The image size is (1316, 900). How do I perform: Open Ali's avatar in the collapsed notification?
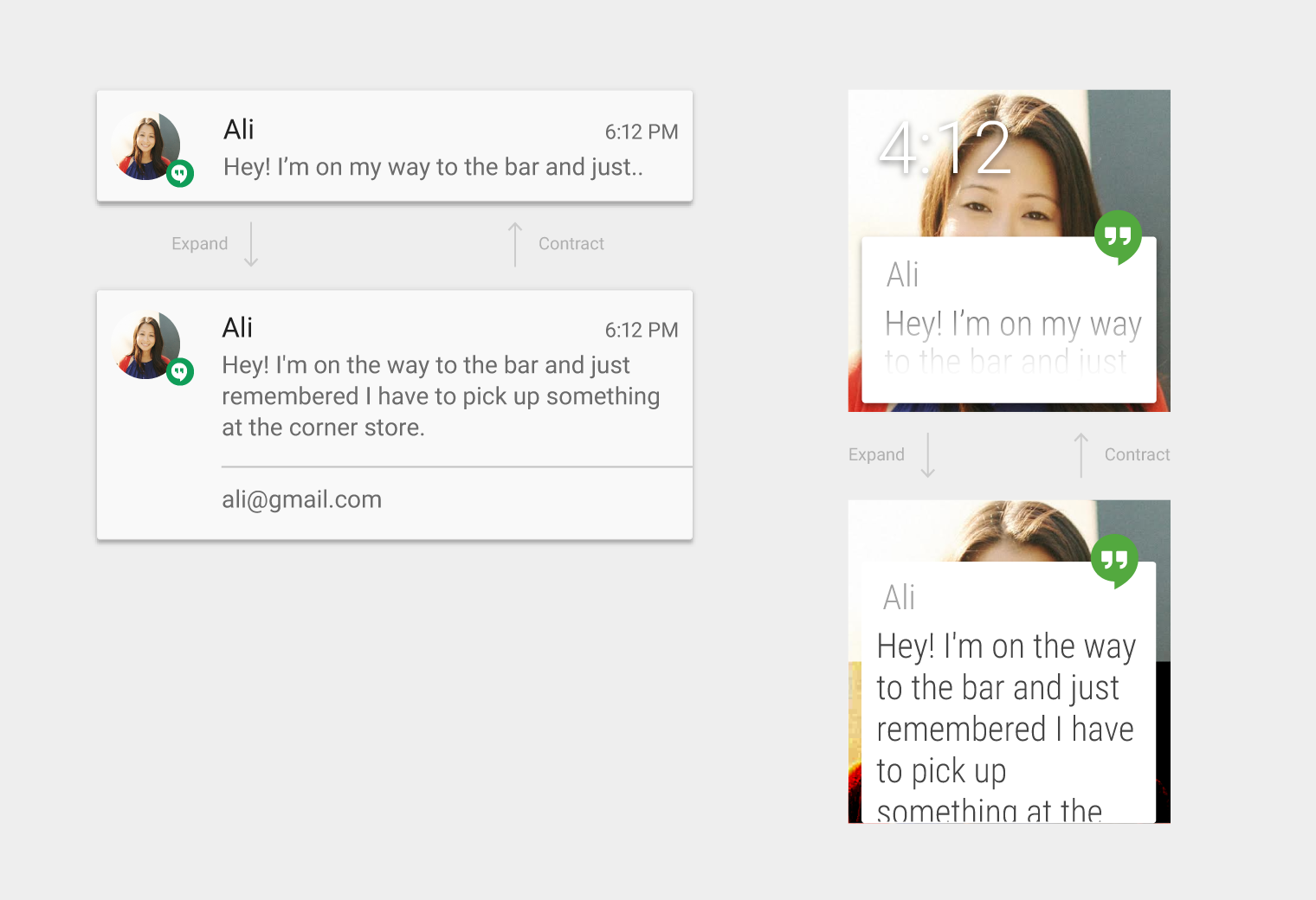[145, 145]
